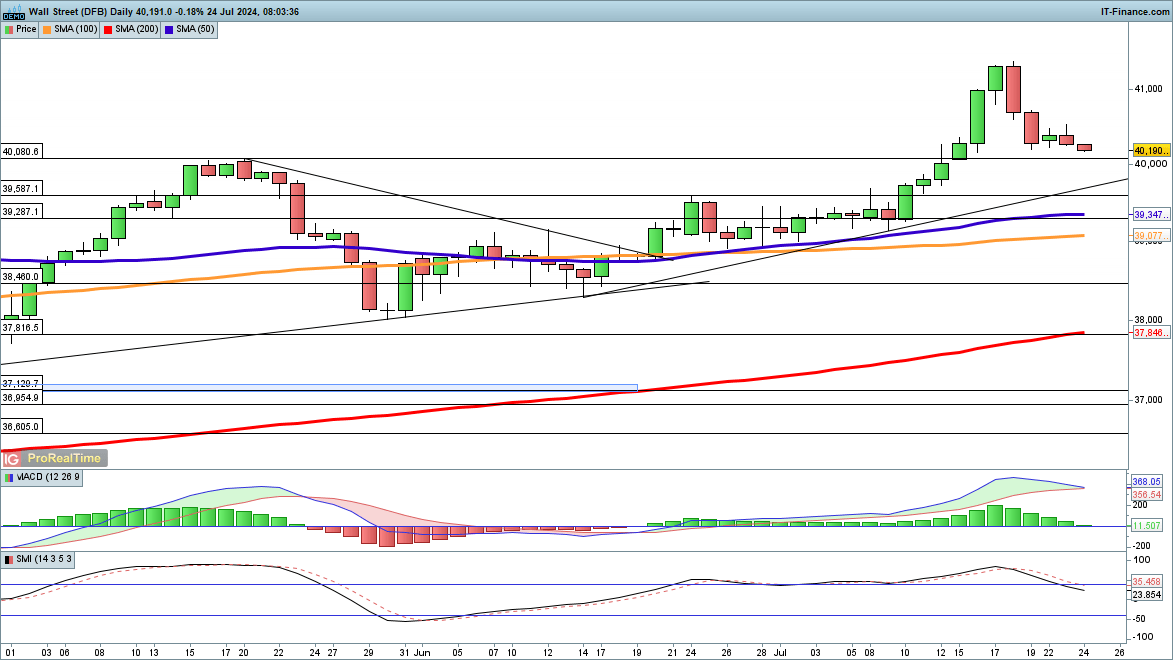The width and height of the screenshot is (1173, 660).
Task: Click the orange SMA (100) color swatch
Action: 47,30
